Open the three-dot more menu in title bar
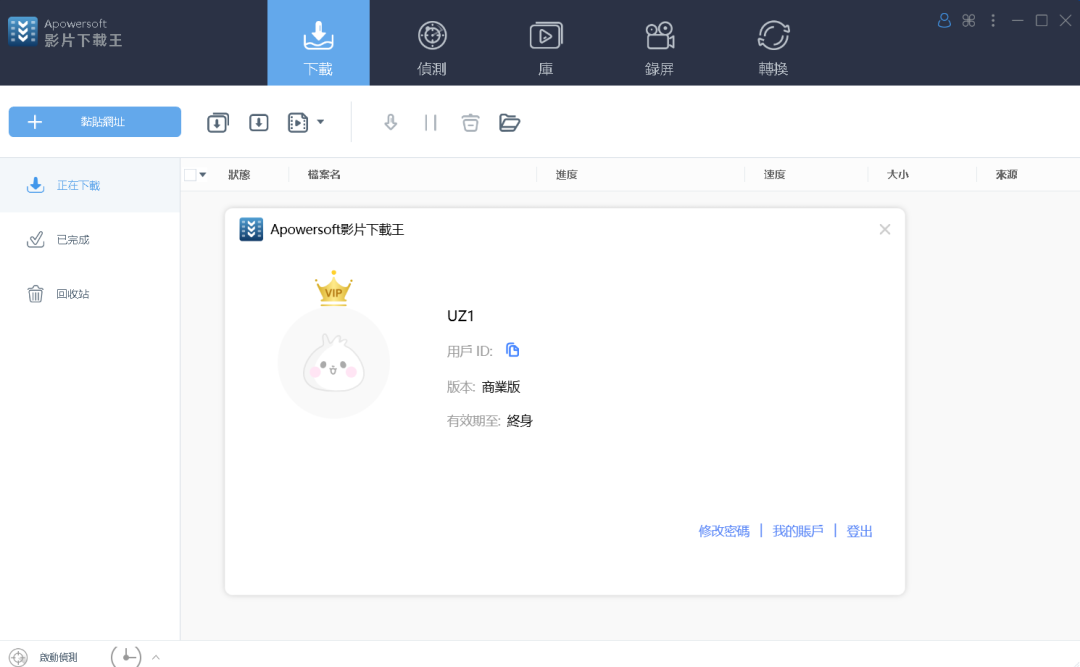The image size is (1080, 667). (993, 21)
